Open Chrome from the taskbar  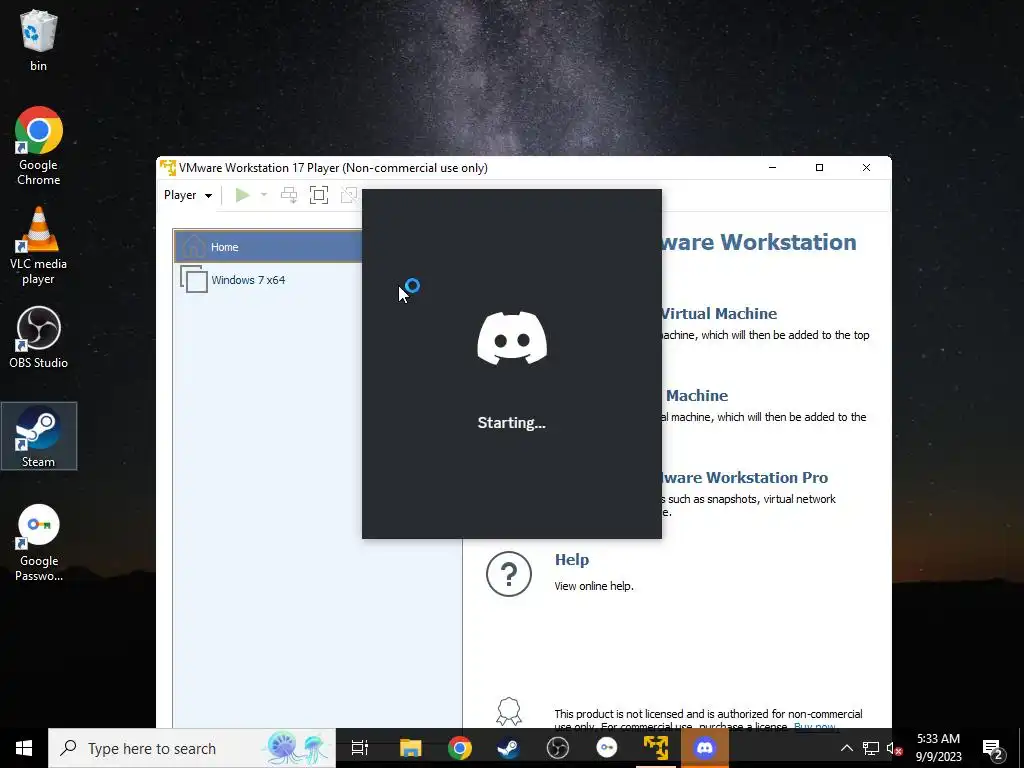(x=460, y=748)
